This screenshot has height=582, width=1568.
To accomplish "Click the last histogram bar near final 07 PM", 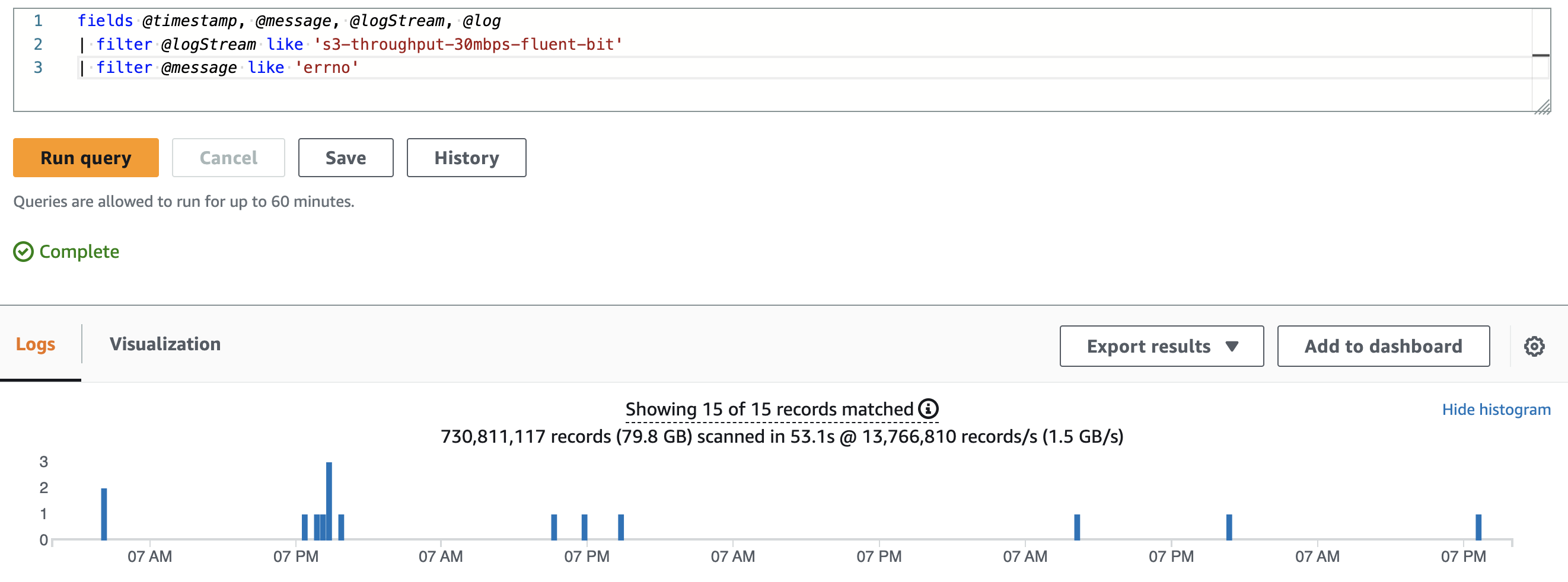I will tap(1478, 527).
